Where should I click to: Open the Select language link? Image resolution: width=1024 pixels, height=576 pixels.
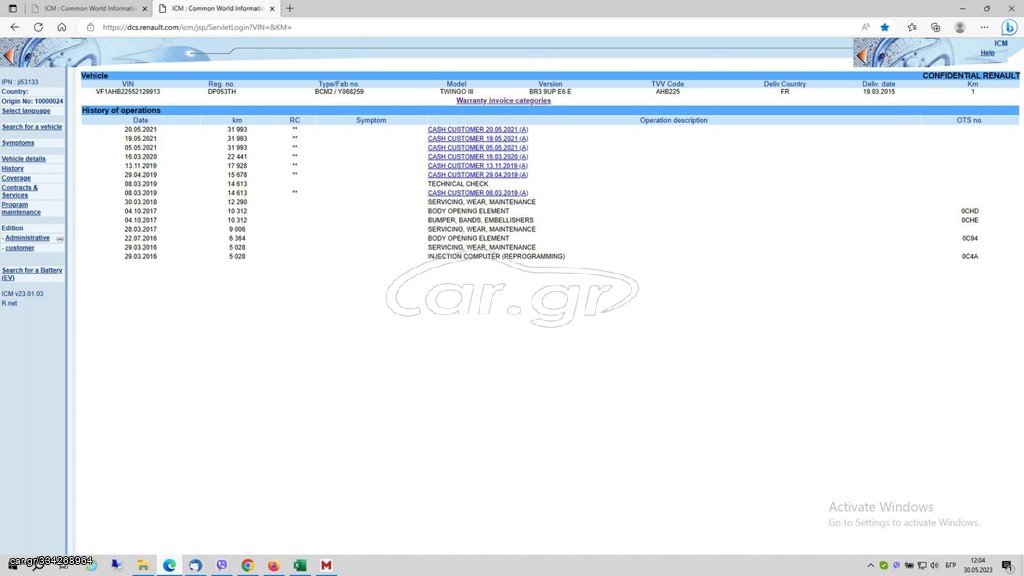tap(26, 111)
